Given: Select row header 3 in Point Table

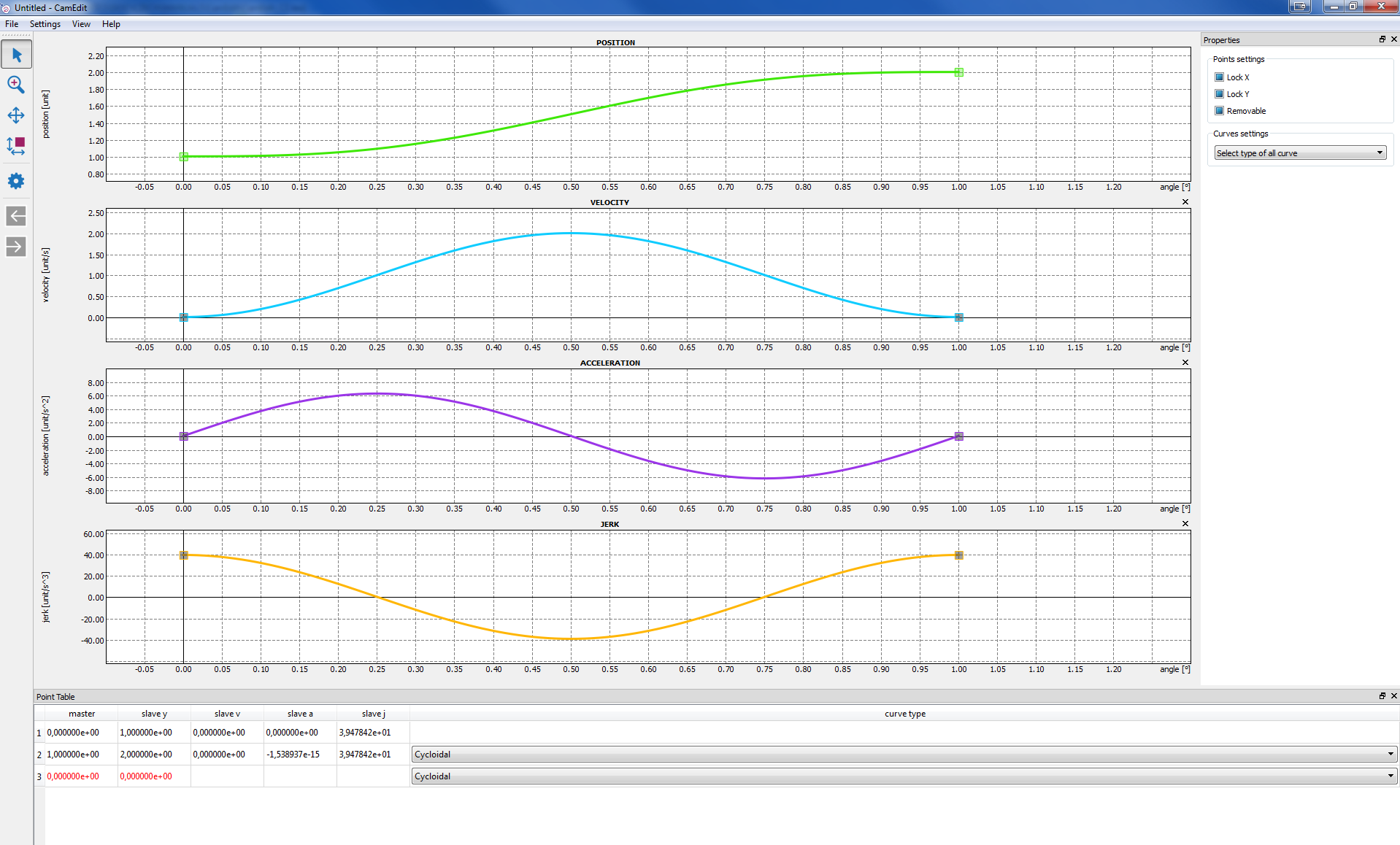Looking at the screenshot, I should pos(39,776).
